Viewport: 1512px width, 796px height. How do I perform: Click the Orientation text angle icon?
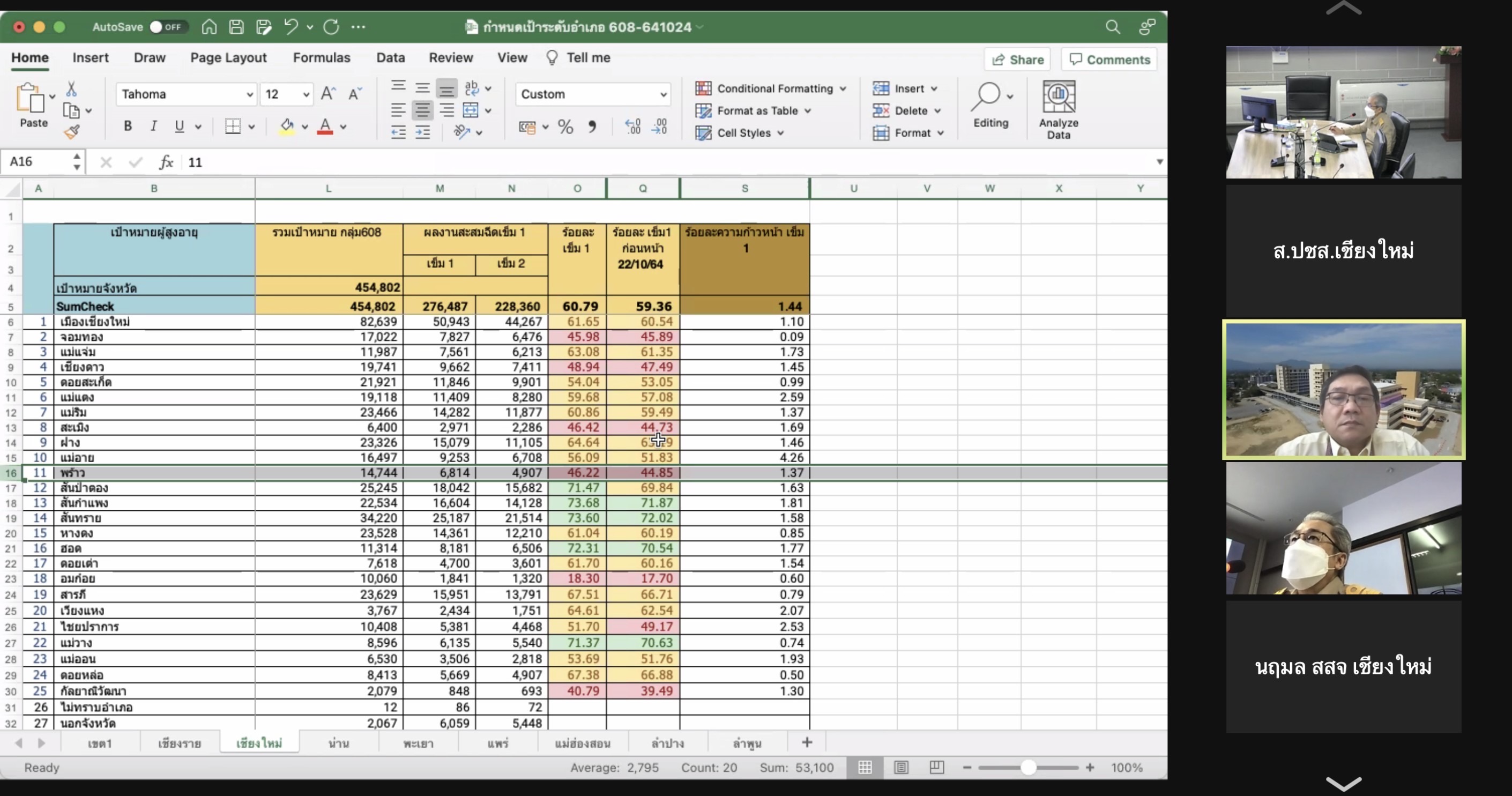pos(461,132)
